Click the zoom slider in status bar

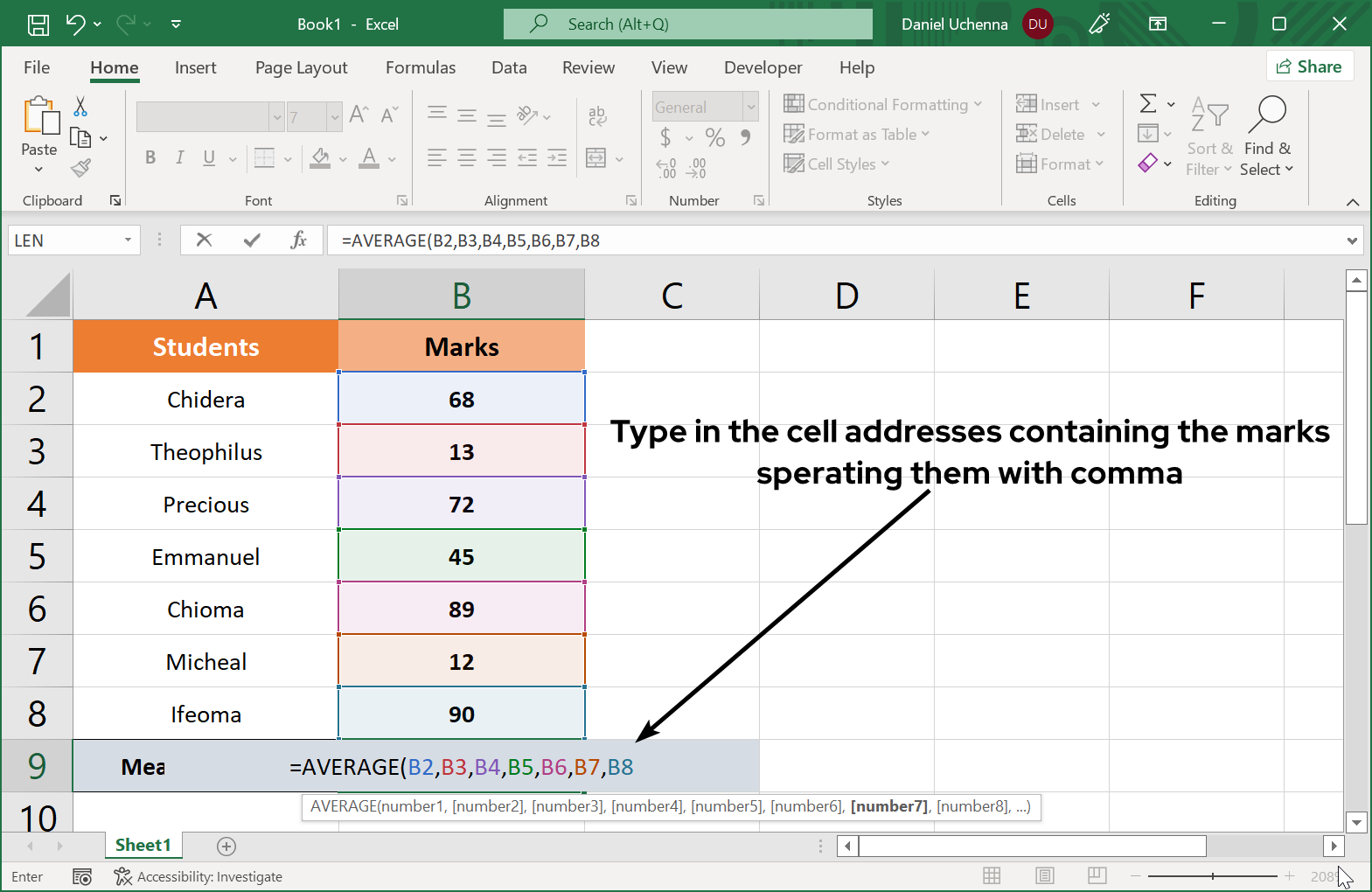1212,875
